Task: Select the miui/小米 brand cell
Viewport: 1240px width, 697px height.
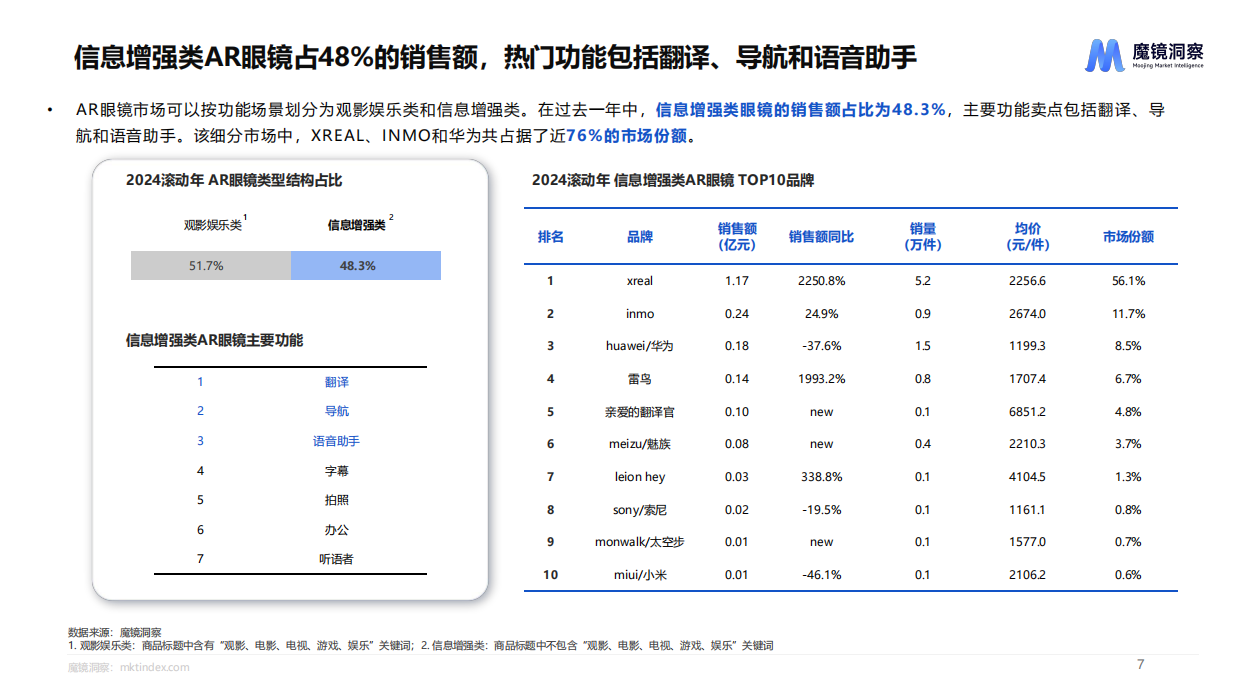Action: click(640, 575)
